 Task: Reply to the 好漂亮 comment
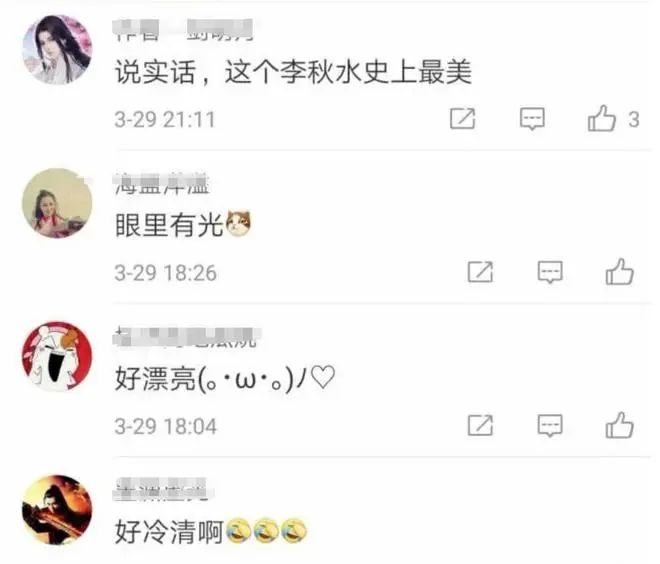pyautogui.click(x=550, y=425)
